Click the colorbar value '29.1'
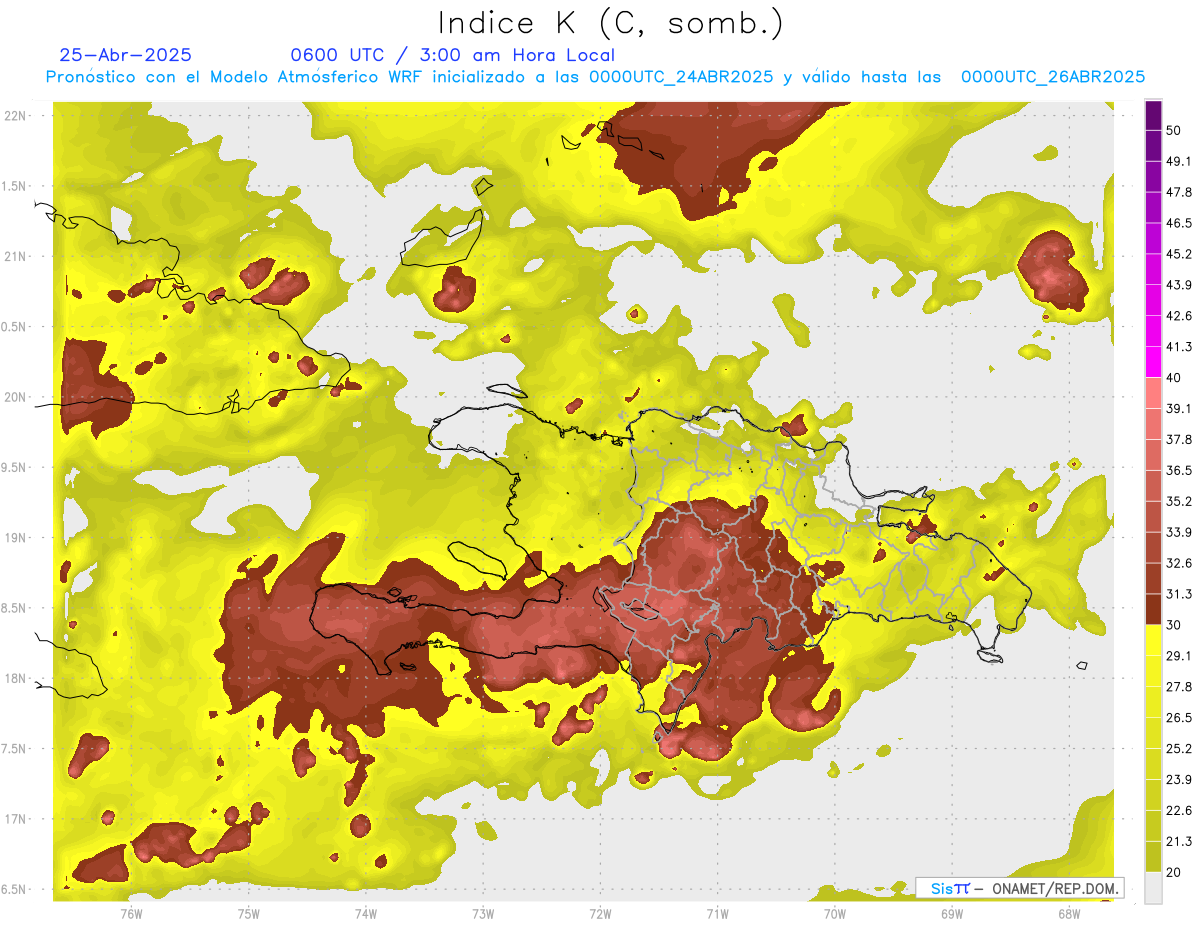1200x927 pixels. point(1179,655)
